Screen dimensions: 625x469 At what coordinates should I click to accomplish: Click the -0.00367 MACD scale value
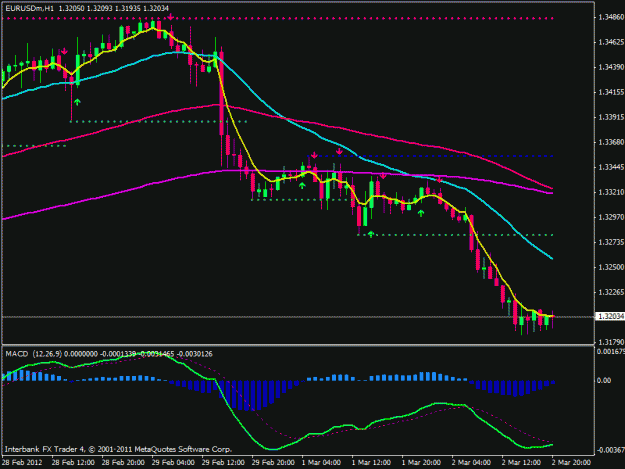[610, 450]
